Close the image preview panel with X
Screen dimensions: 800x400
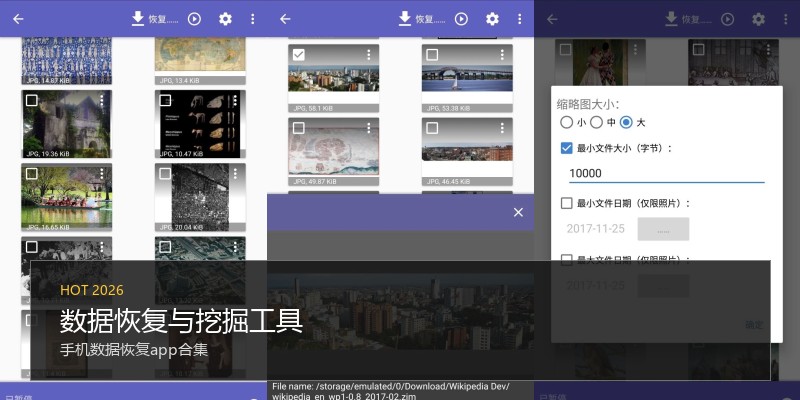coord(518,212)
